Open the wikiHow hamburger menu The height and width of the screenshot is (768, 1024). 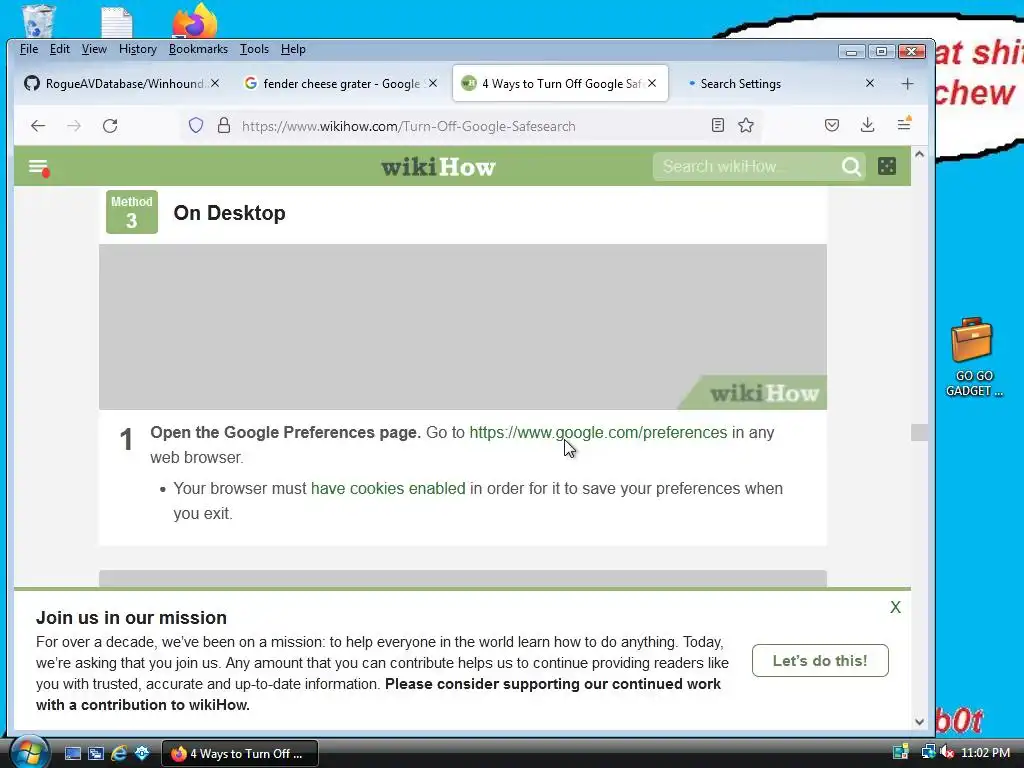pos(39,167)
